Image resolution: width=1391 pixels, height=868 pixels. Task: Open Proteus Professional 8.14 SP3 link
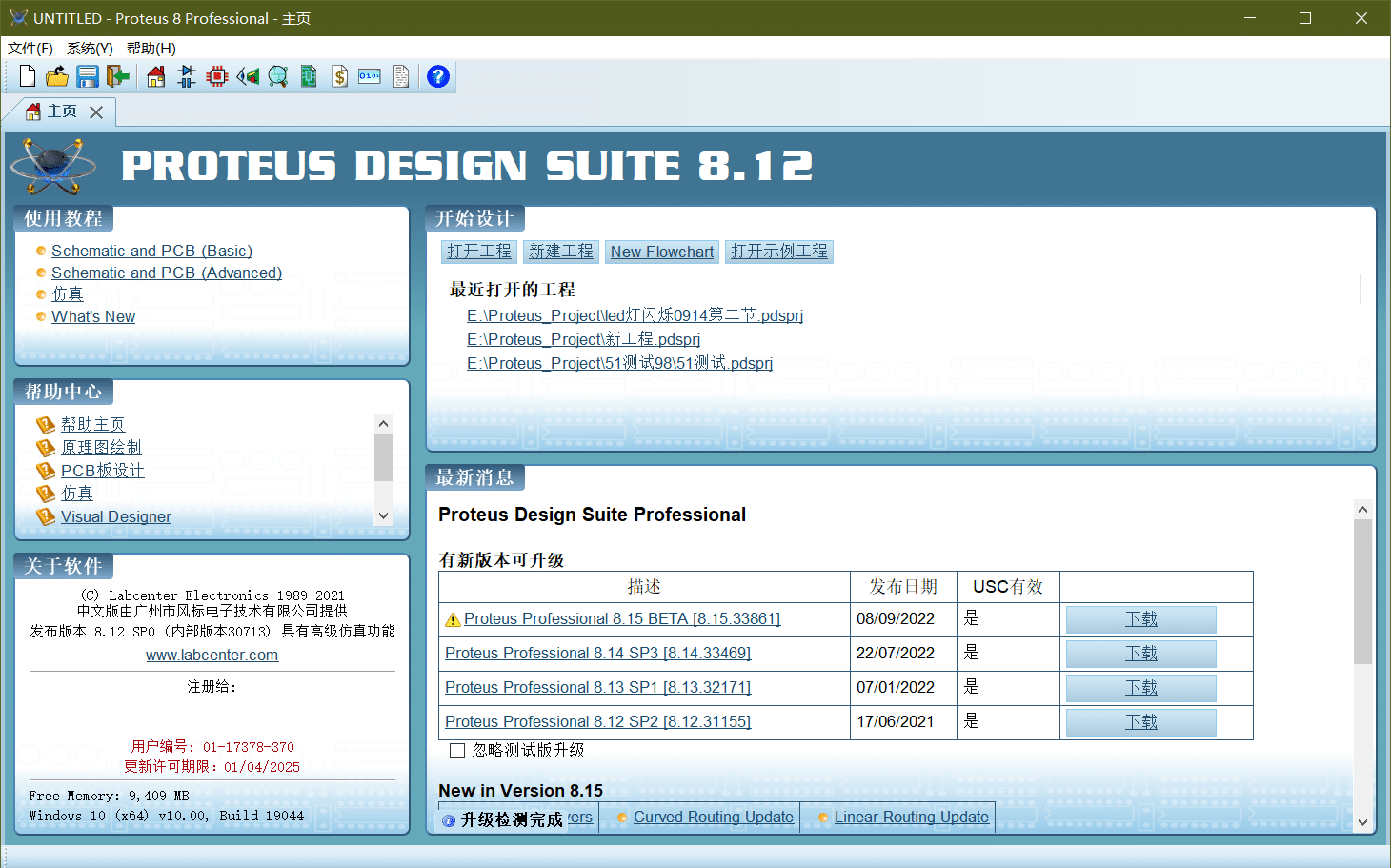[597, 654]
